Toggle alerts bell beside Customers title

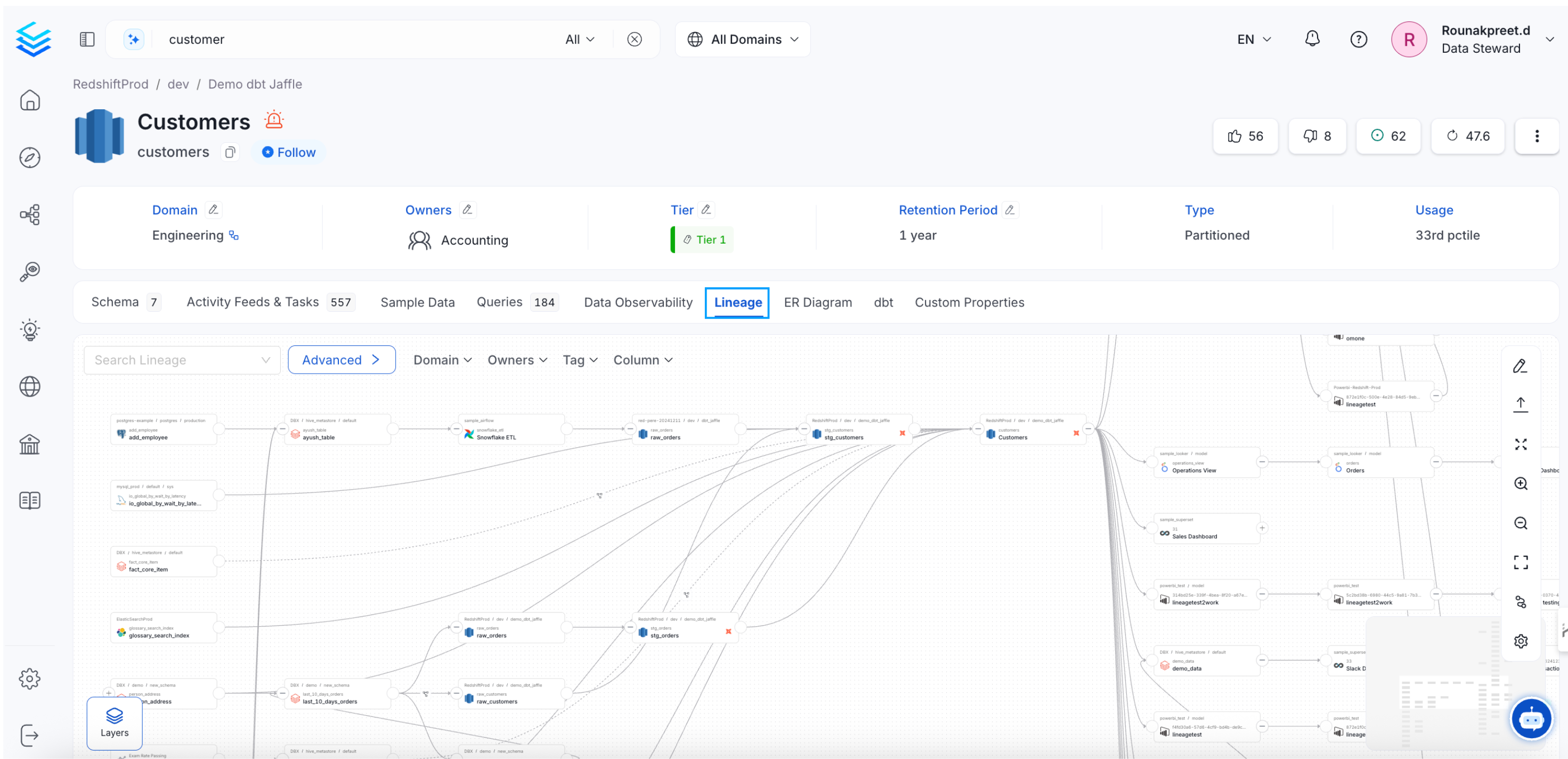(x=274, y=119)
